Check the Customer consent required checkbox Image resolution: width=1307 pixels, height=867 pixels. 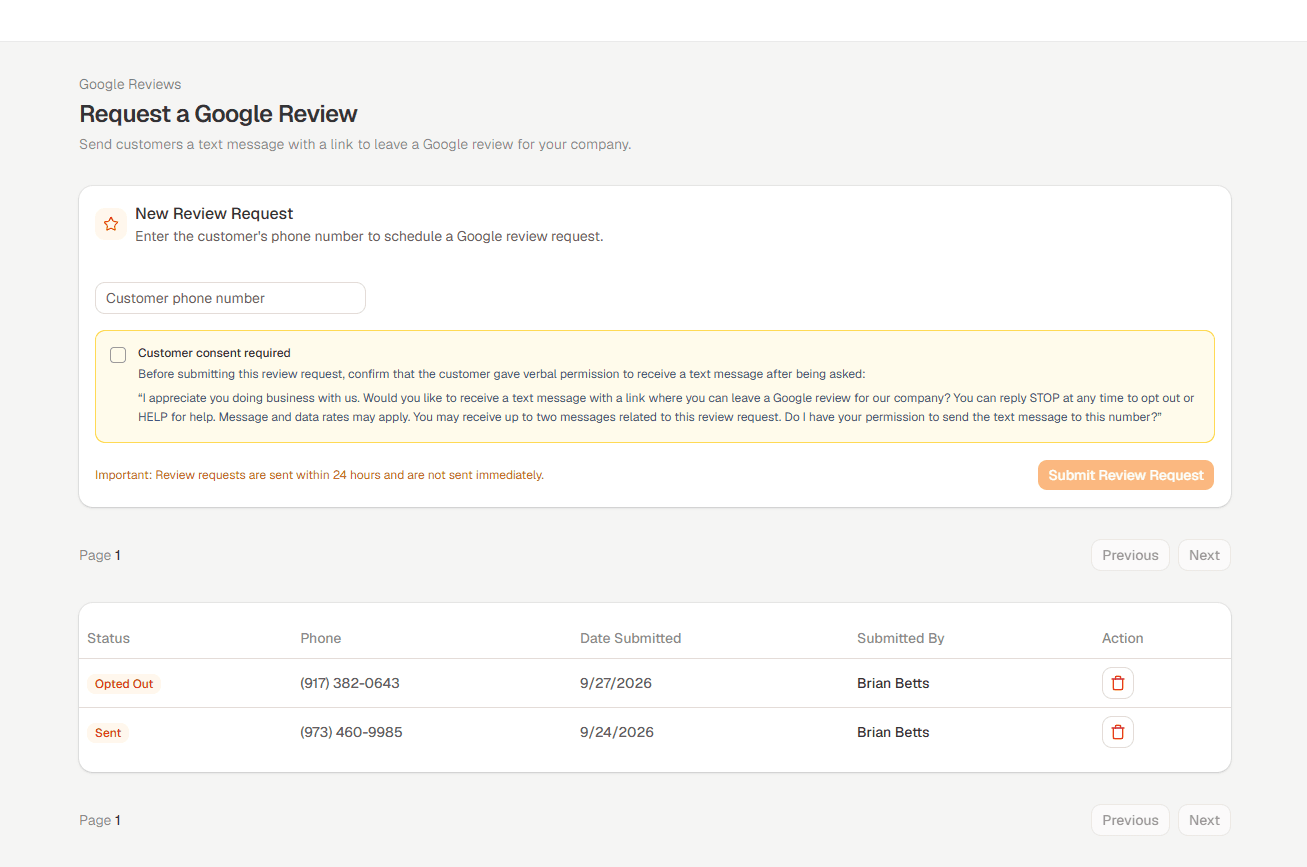tap(118, 355)
